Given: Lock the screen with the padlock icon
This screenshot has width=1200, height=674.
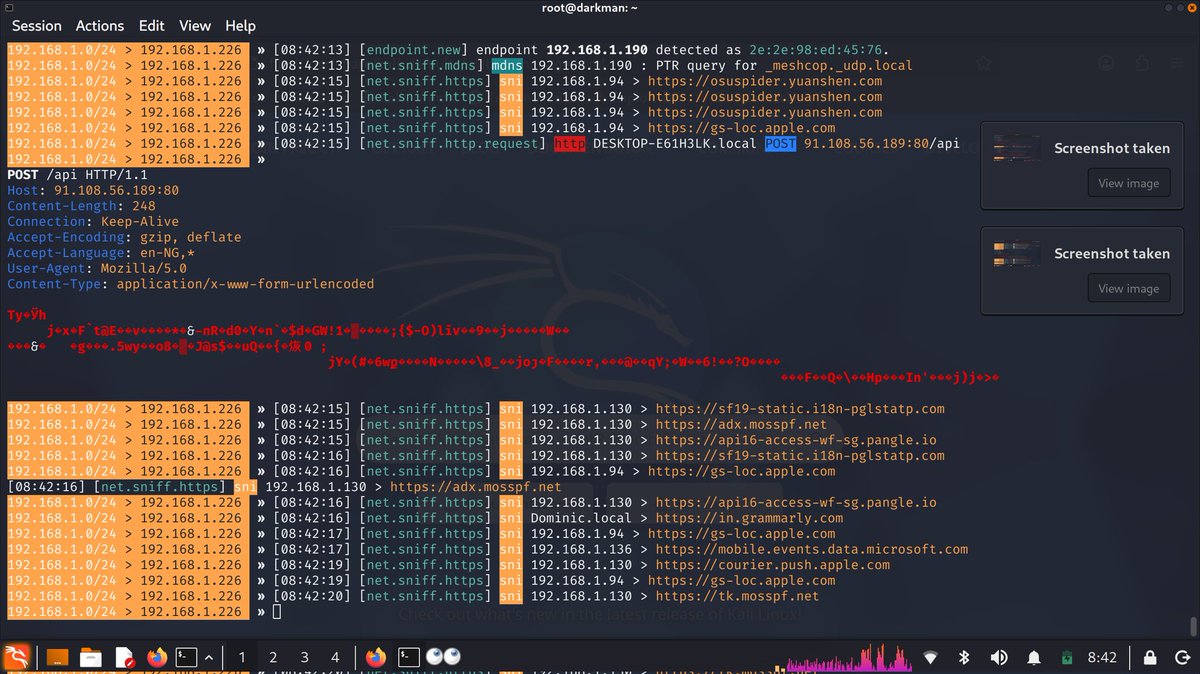Looking at the screenshot, I should pyautogui.click(x=1151, y=657).
